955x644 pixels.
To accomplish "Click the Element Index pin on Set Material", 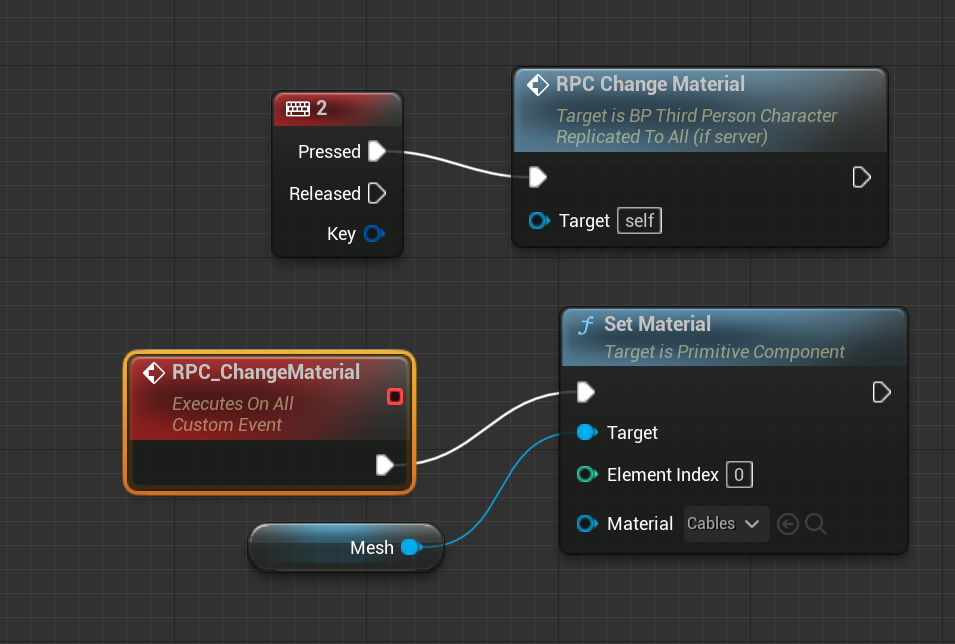I will point(587,474).
